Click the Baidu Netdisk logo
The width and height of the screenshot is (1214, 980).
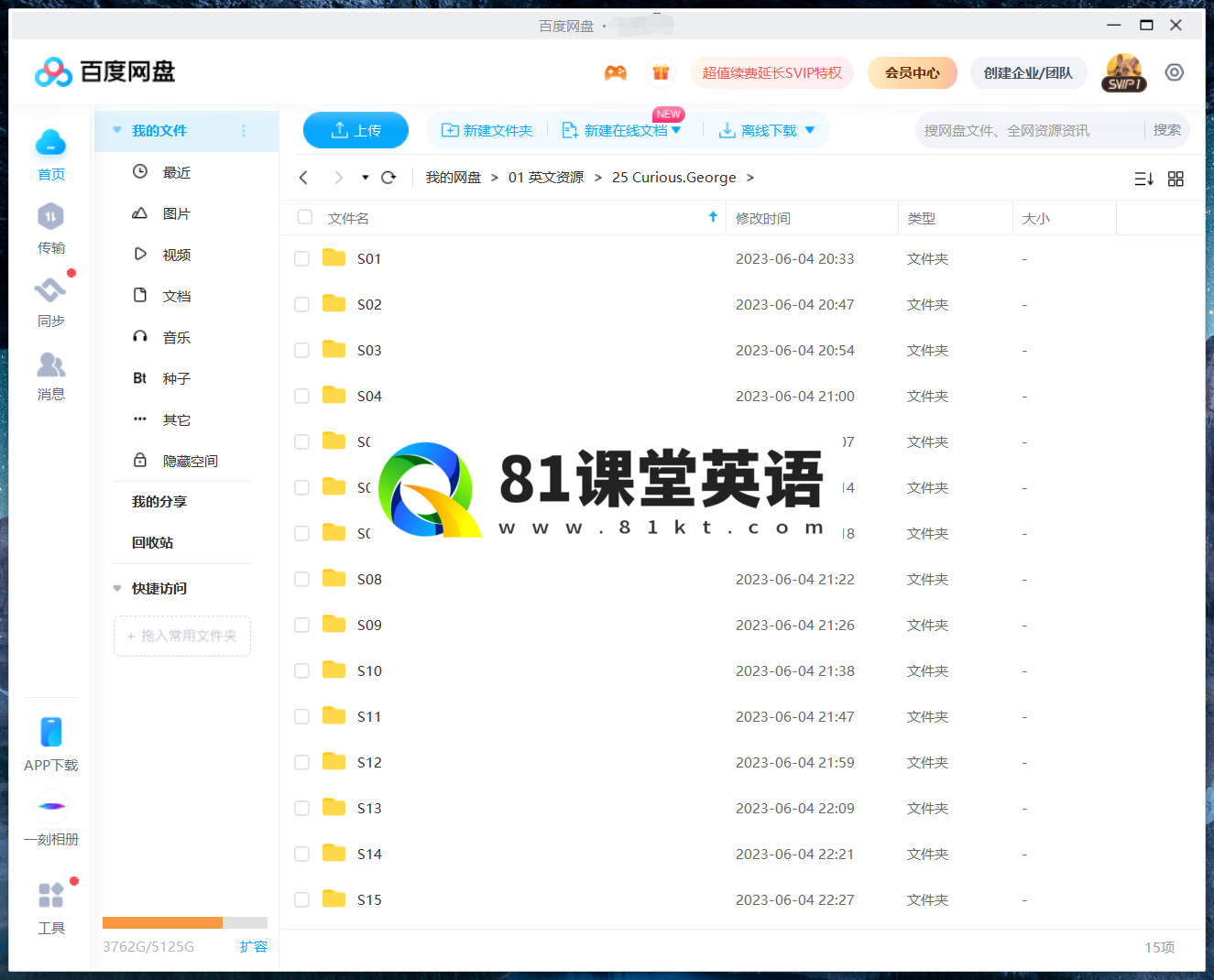coord(104,71)
